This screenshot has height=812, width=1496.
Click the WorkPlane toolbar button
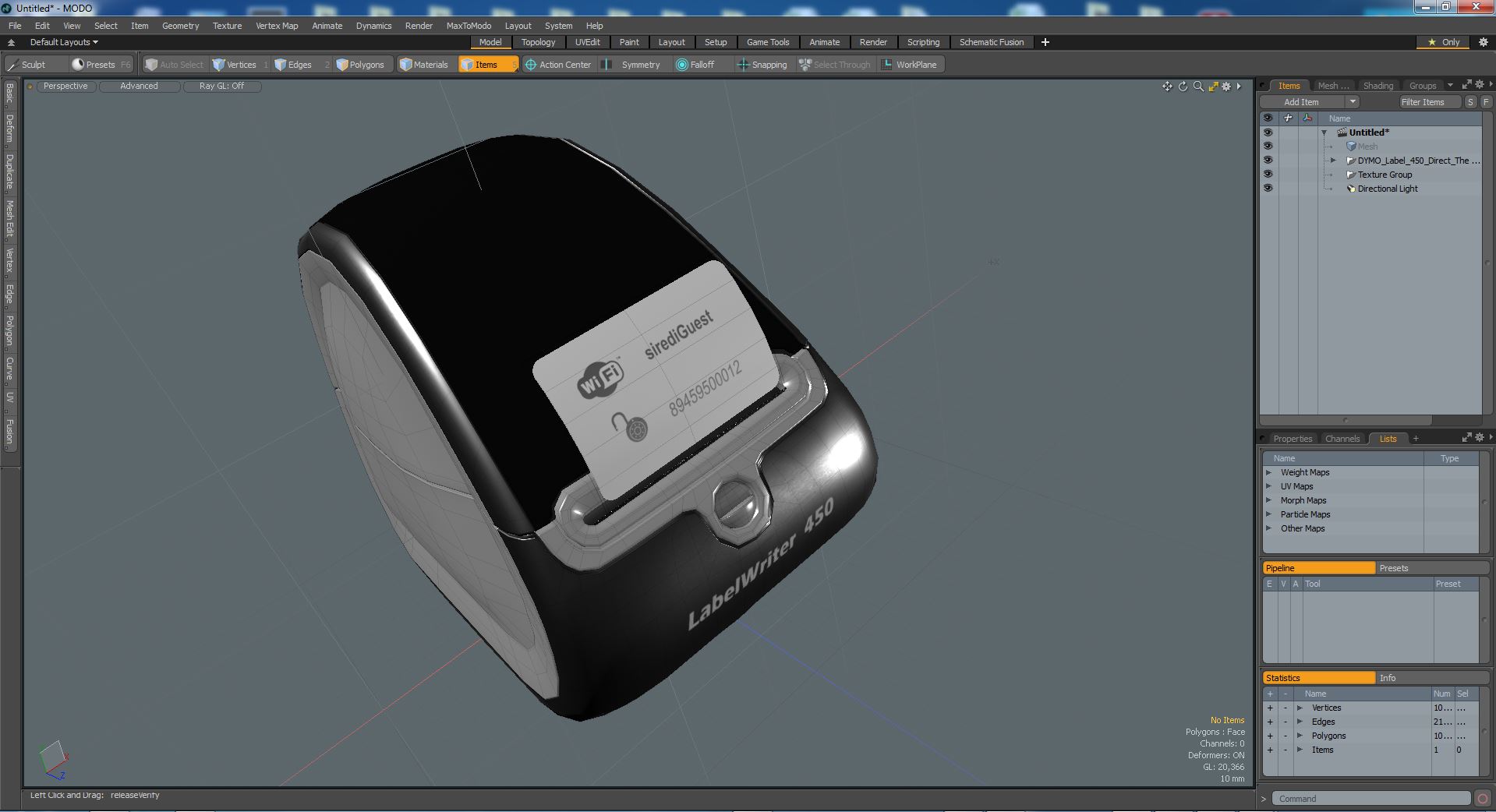point(911,65)
